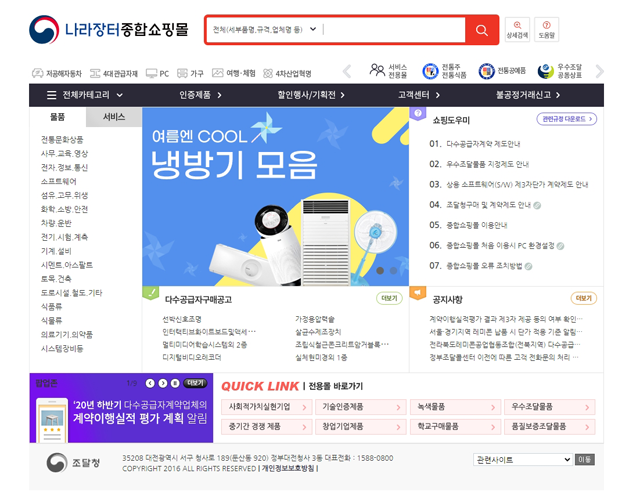
Task: Switch to the 물품 tab
Action: [x=58, y=117]
